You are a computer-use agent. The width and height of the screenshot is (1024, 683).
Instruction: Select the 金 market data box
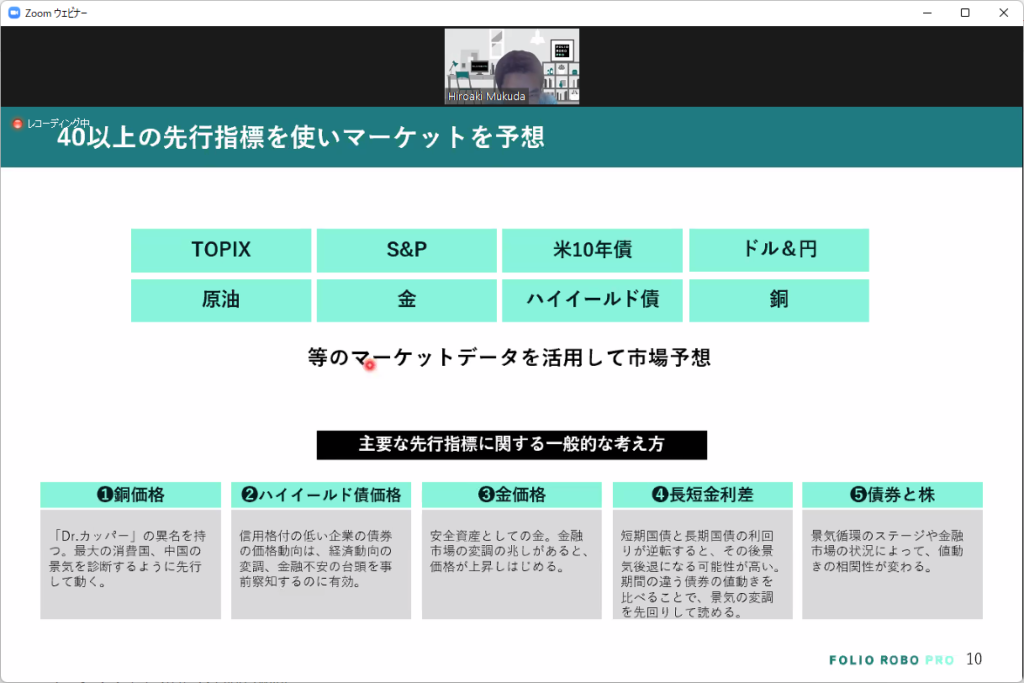pyautogui.click(x=406, y=300)
